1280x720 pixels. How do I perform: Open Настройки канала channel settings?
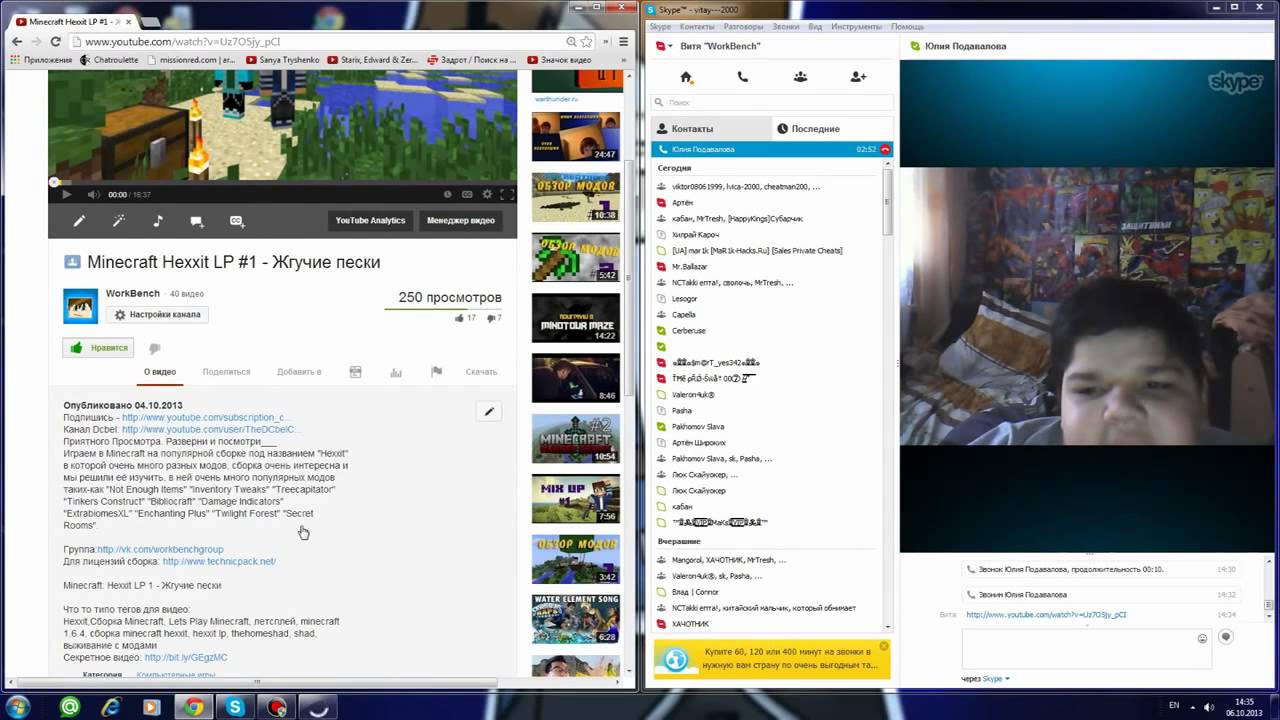[x=157, y=314]
